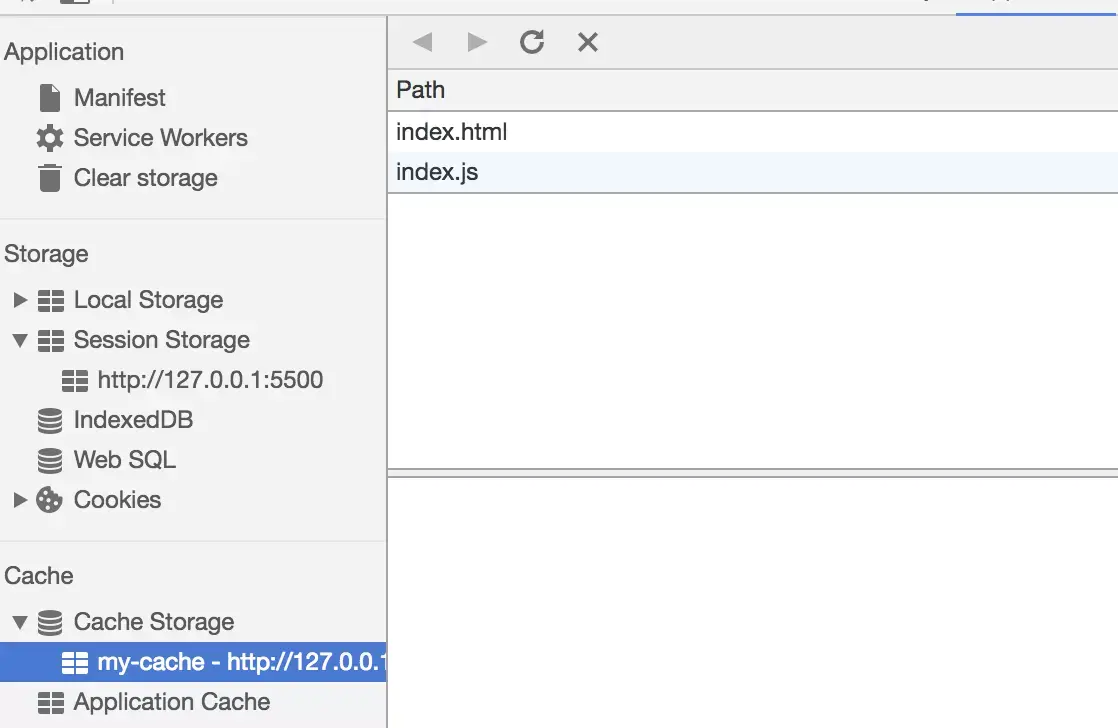The image size is (1118, 728).
Task: Open the Service Workers section
Action: (160, 138)
